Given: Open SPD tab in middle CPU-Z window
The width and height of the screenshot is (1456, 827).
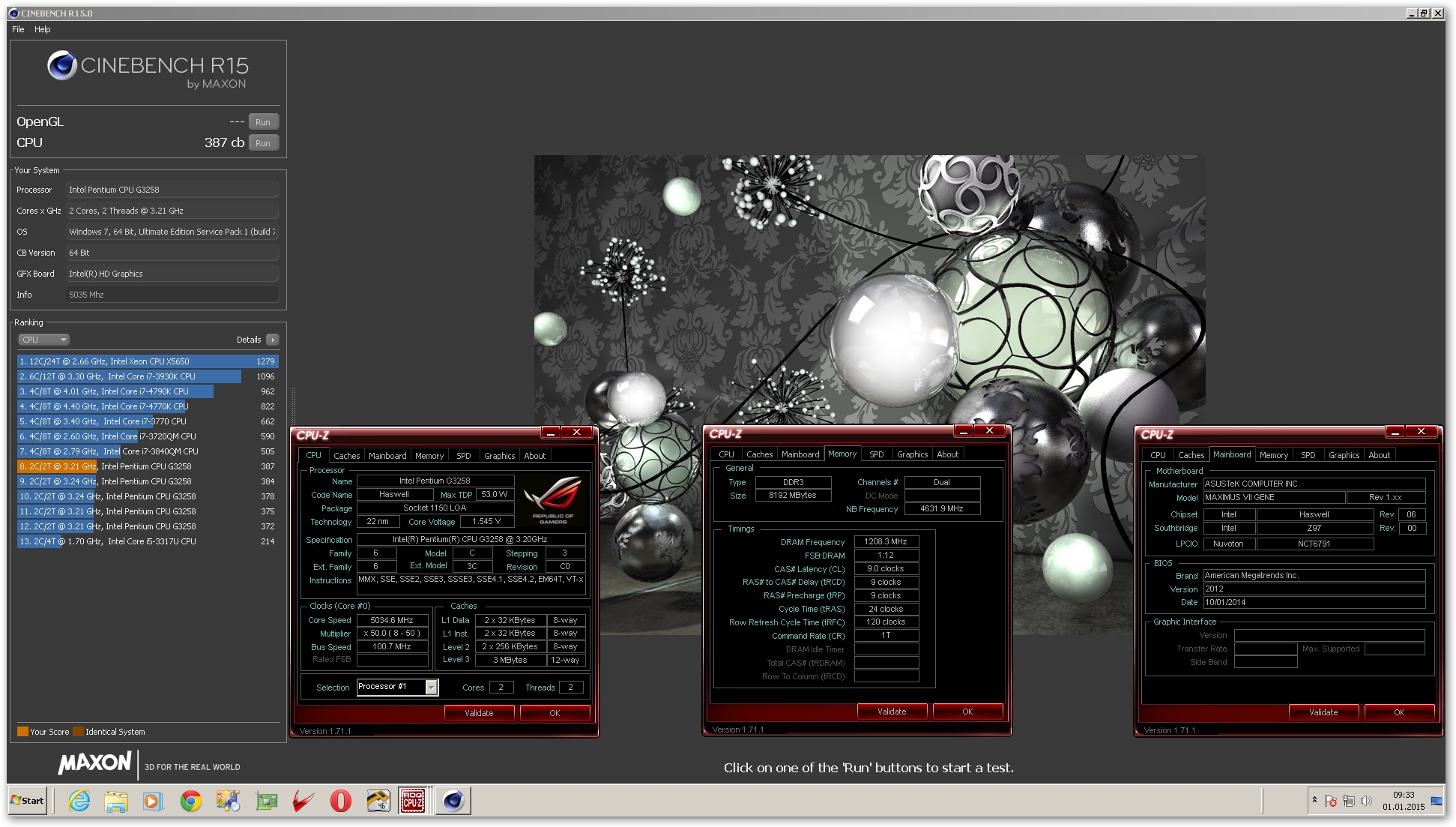Looking at the screenshot, I should pyautogui.click(x=877, y=454).
